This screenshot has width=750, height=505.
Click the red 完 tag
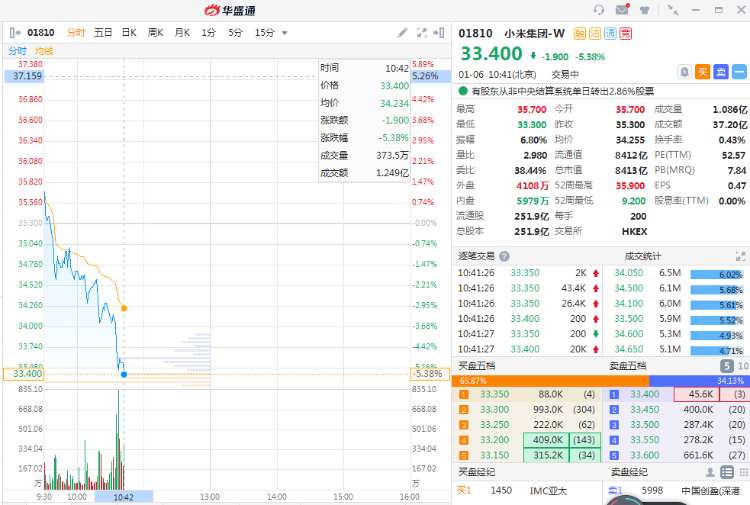(625, 33)
